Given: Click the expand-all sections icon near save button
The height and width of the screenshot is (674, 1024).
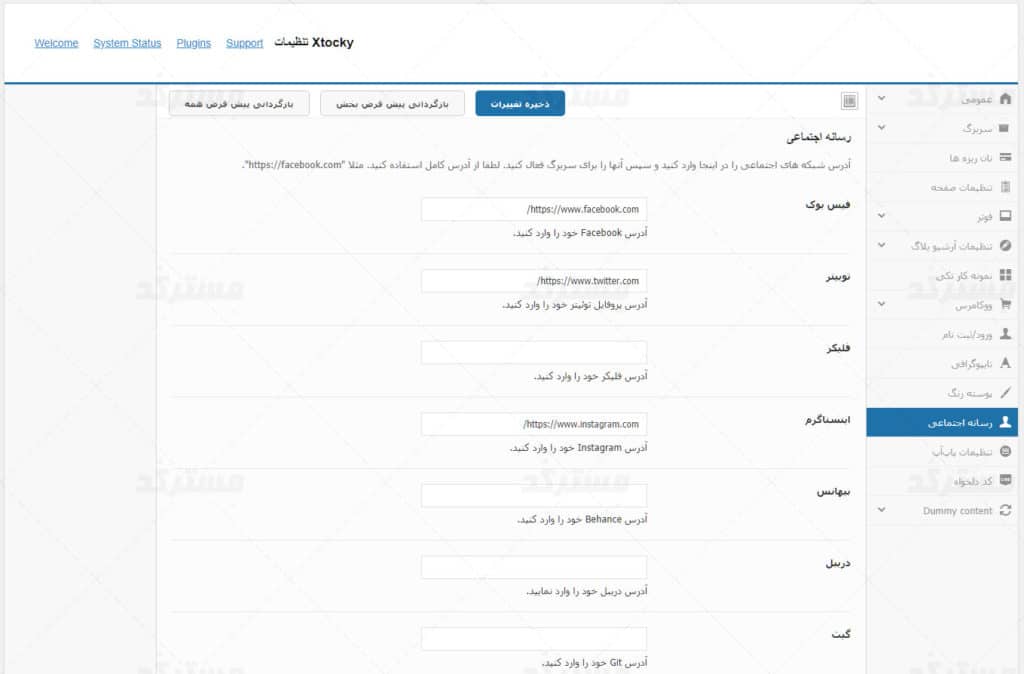Looking at the screenshot, I should [x=849, y=101].
